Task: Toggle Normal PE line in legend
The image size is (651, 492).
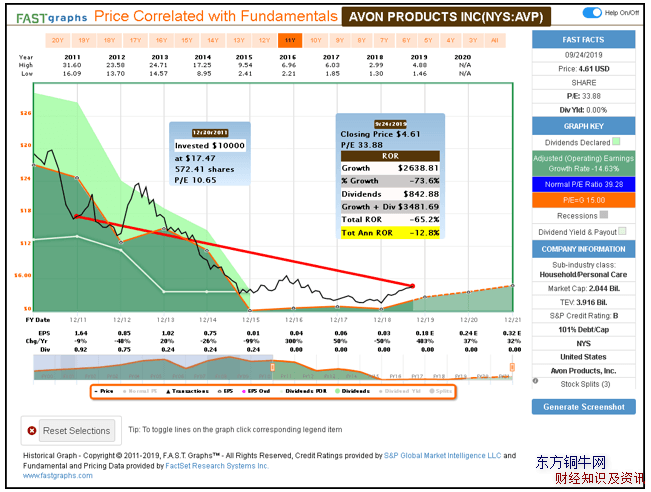Action: [140, 391]
